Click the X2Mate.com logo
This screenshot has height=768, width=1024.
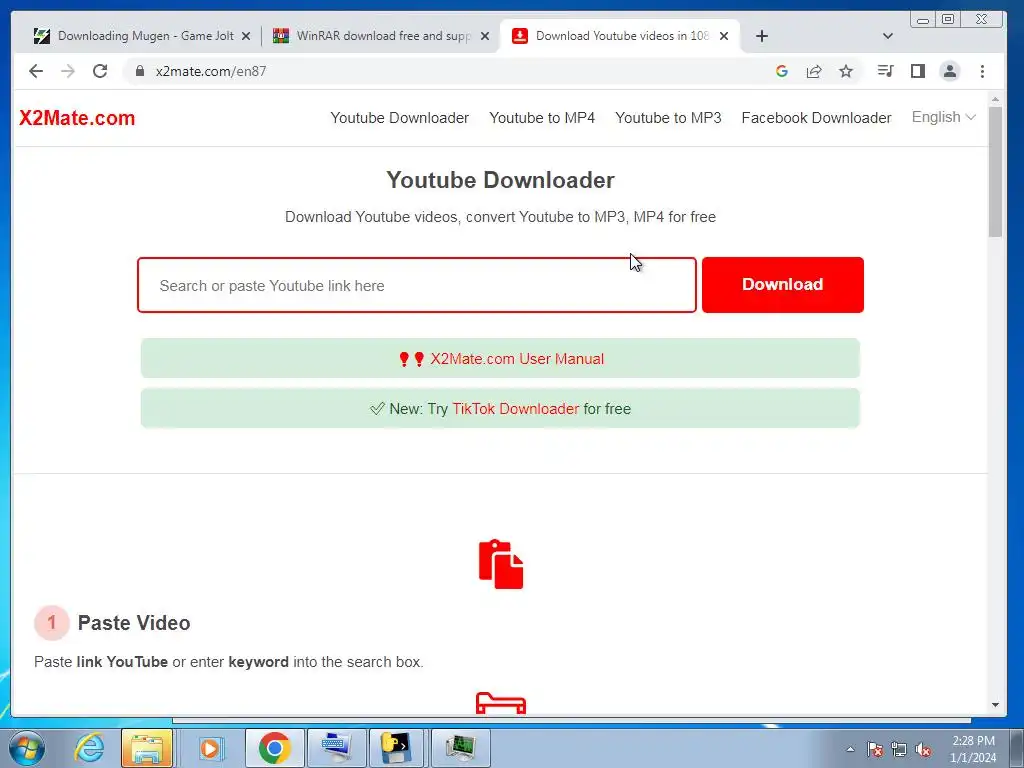[x=77, y=118]
